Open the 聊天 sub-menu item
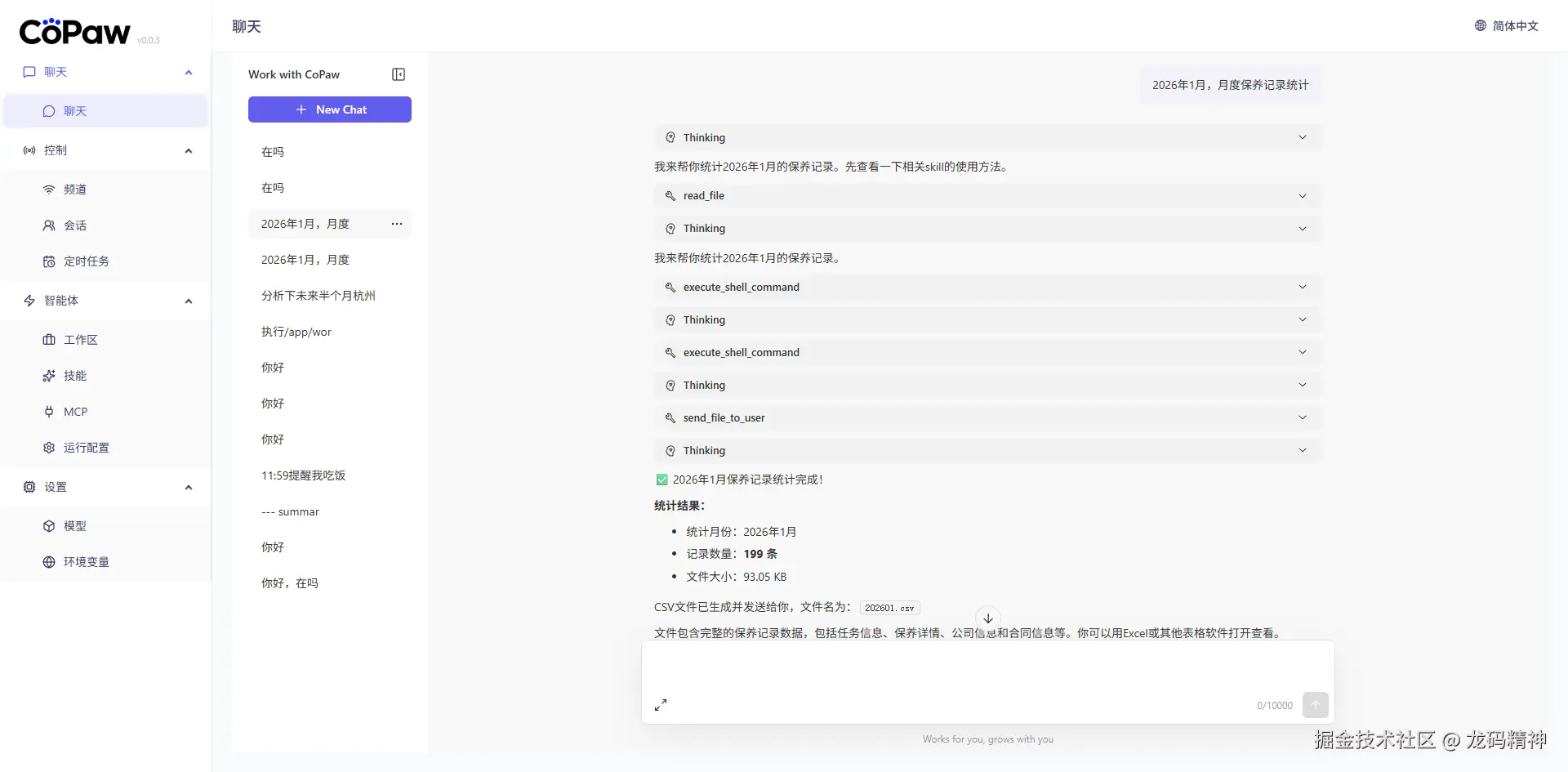The width and height of the screenshot is (1568, 772). [x=105, y=111]
